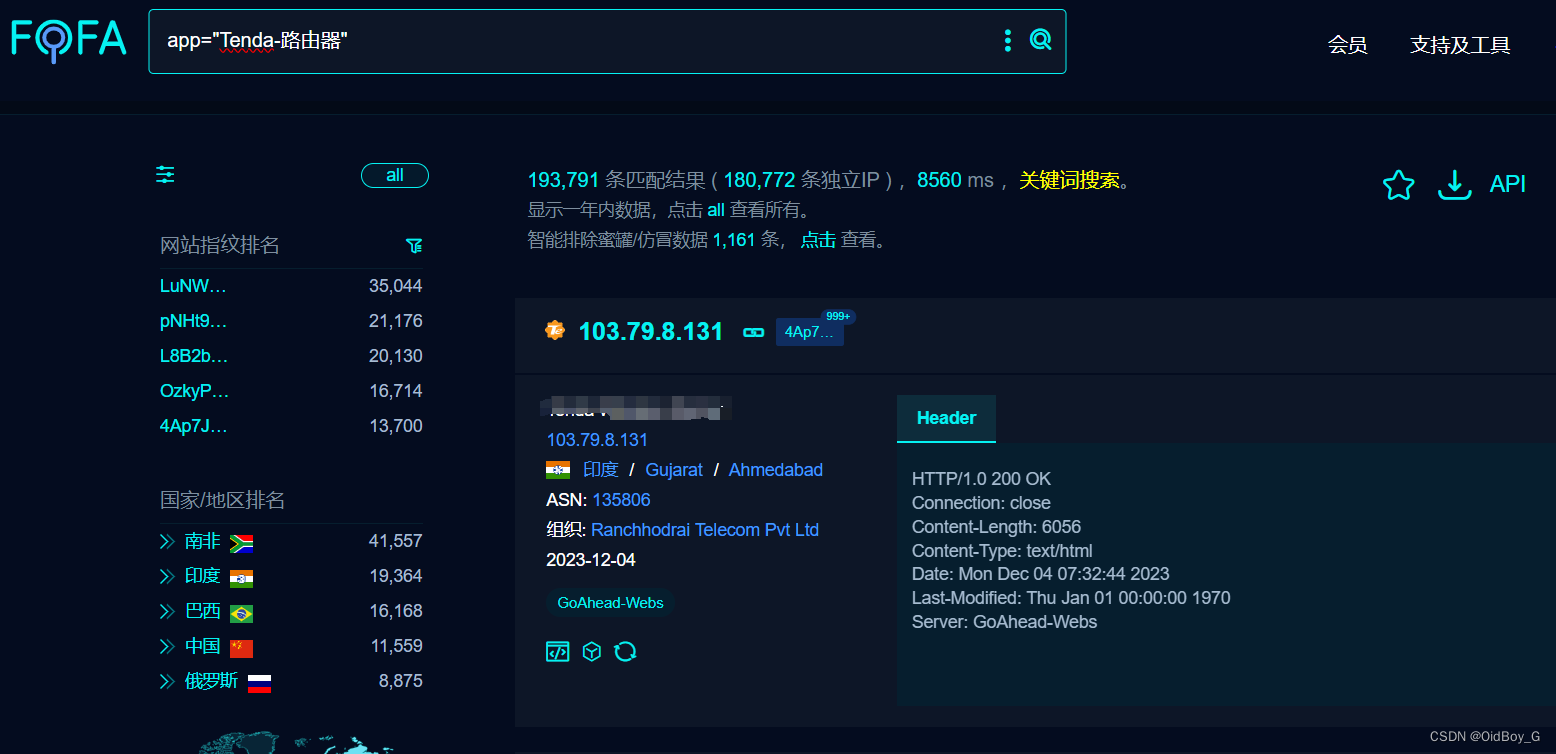Click the blue 103.79.8.131 IP link
1556x754 pixels.
coord(597,440)
